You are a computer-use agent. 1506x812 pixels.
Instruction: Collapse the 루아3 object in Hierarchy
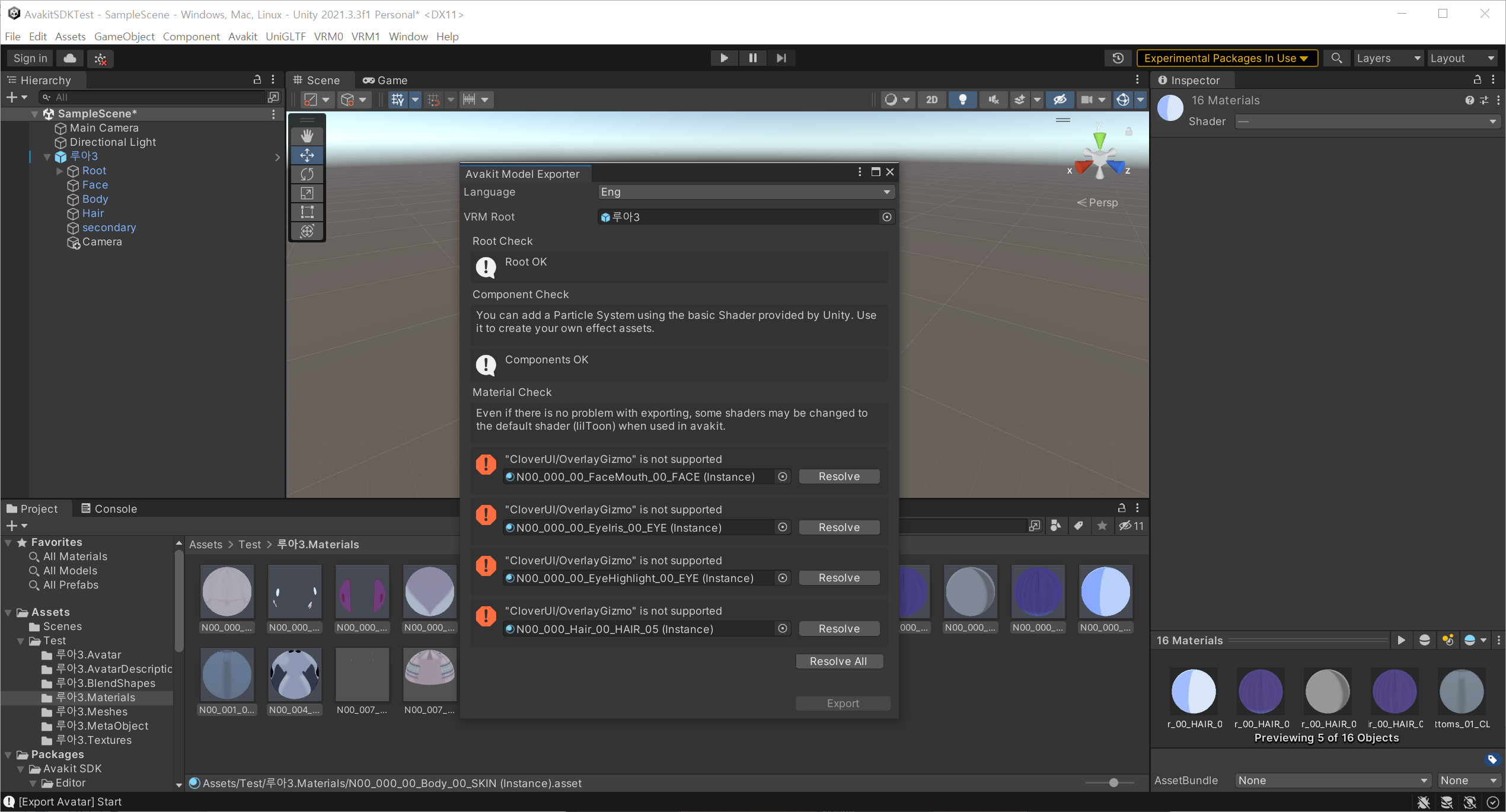point(47,157)
